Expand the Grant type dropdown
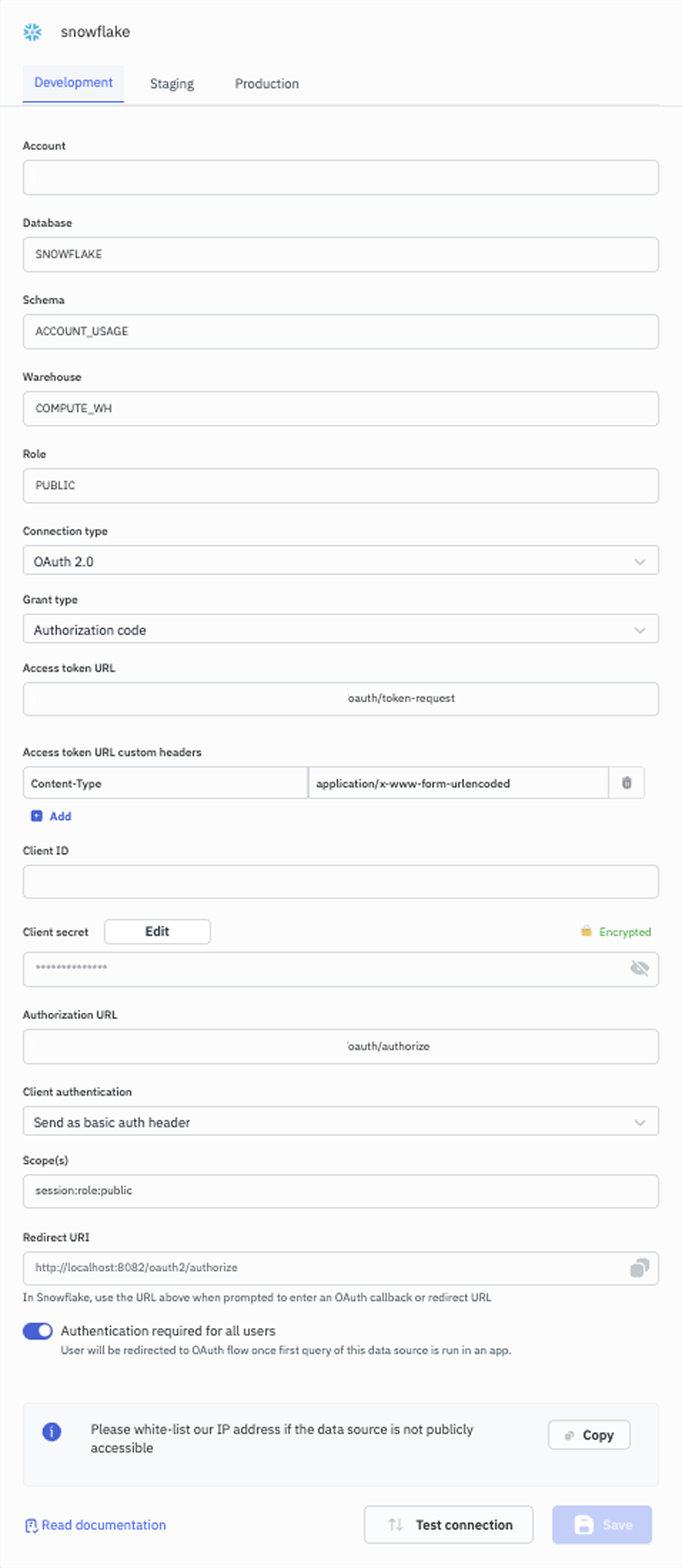The width and height of the screenshot is (682, 1568). coord(340,629)
